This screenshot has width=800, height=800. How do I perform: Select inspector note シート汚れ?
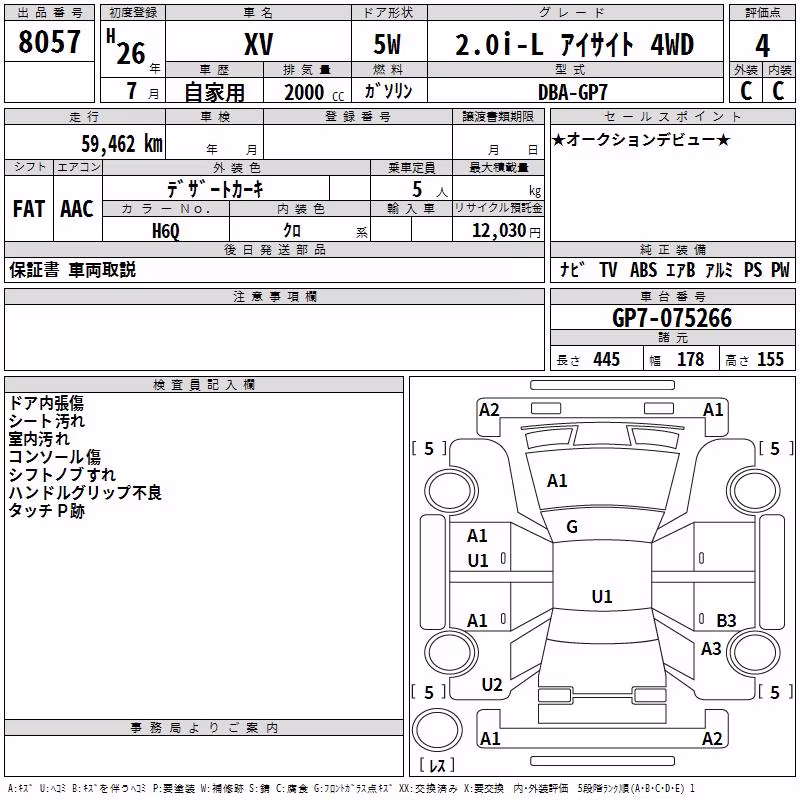click(x=46, y=421)
